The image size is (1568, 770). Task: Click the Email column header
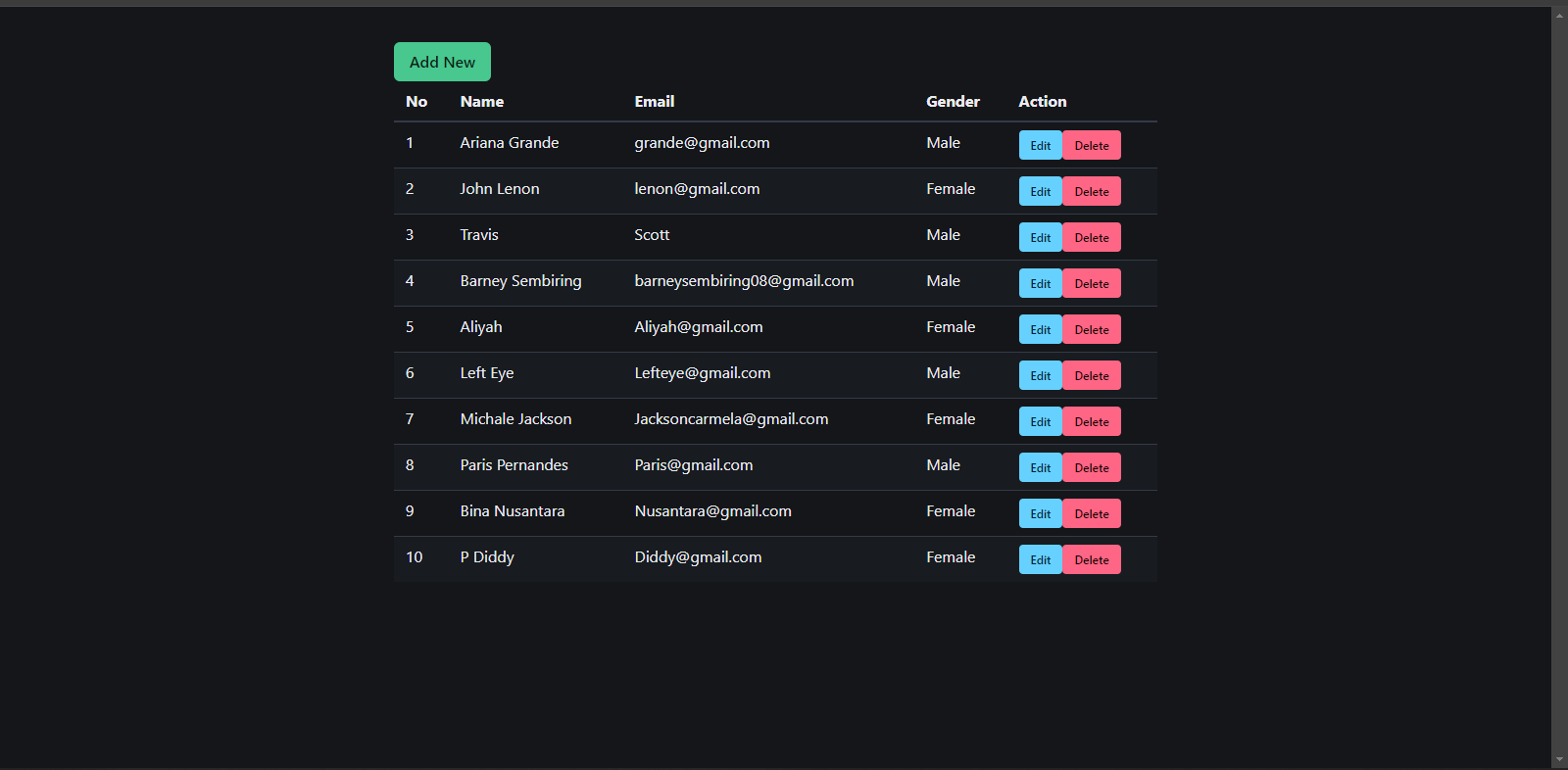(655, 102)
